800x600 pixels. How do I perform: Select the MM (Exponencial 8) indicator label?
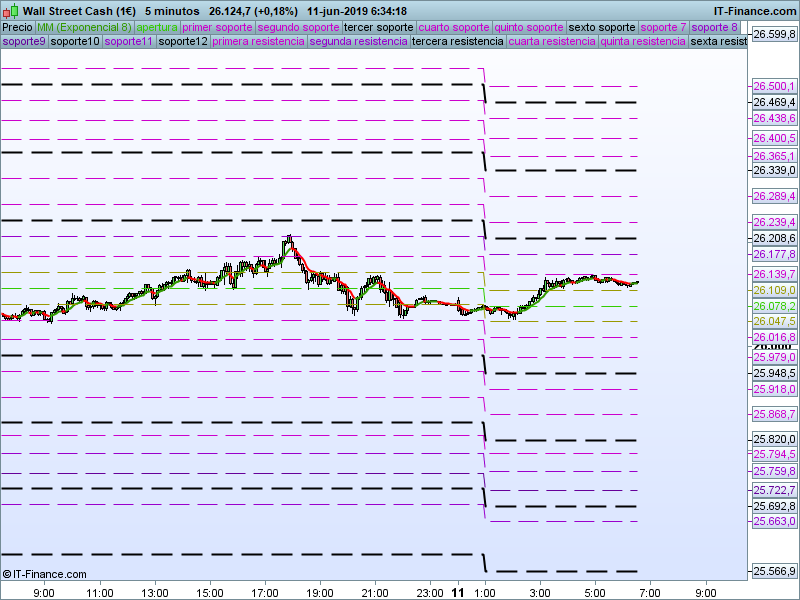[x=85, y=27]
